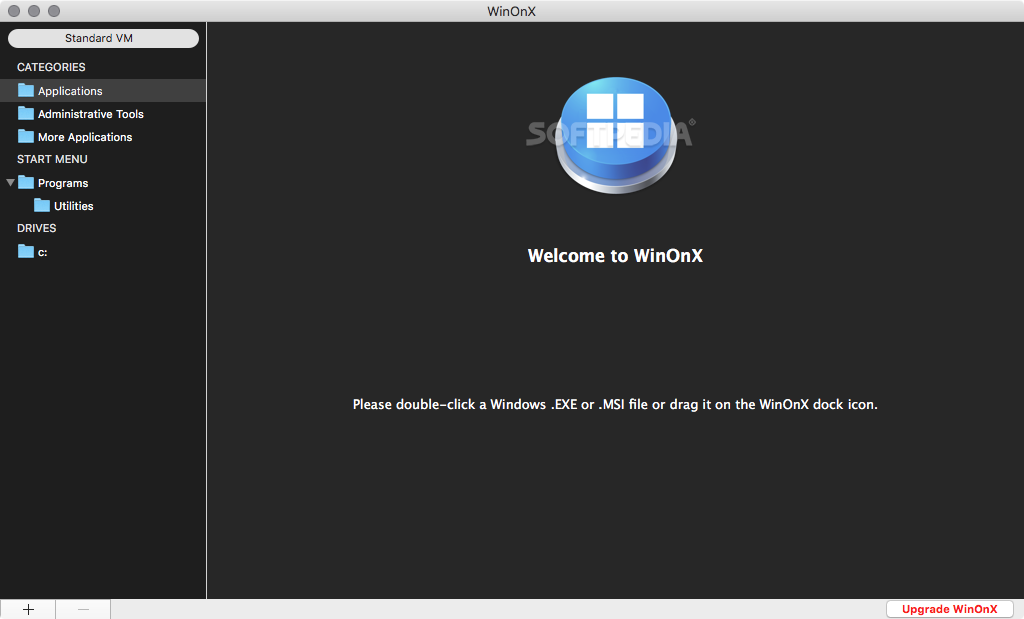The image size is (1024, 619).
Task: Click the Administrative Tools folder icon
Action: [x=25, y=113]
